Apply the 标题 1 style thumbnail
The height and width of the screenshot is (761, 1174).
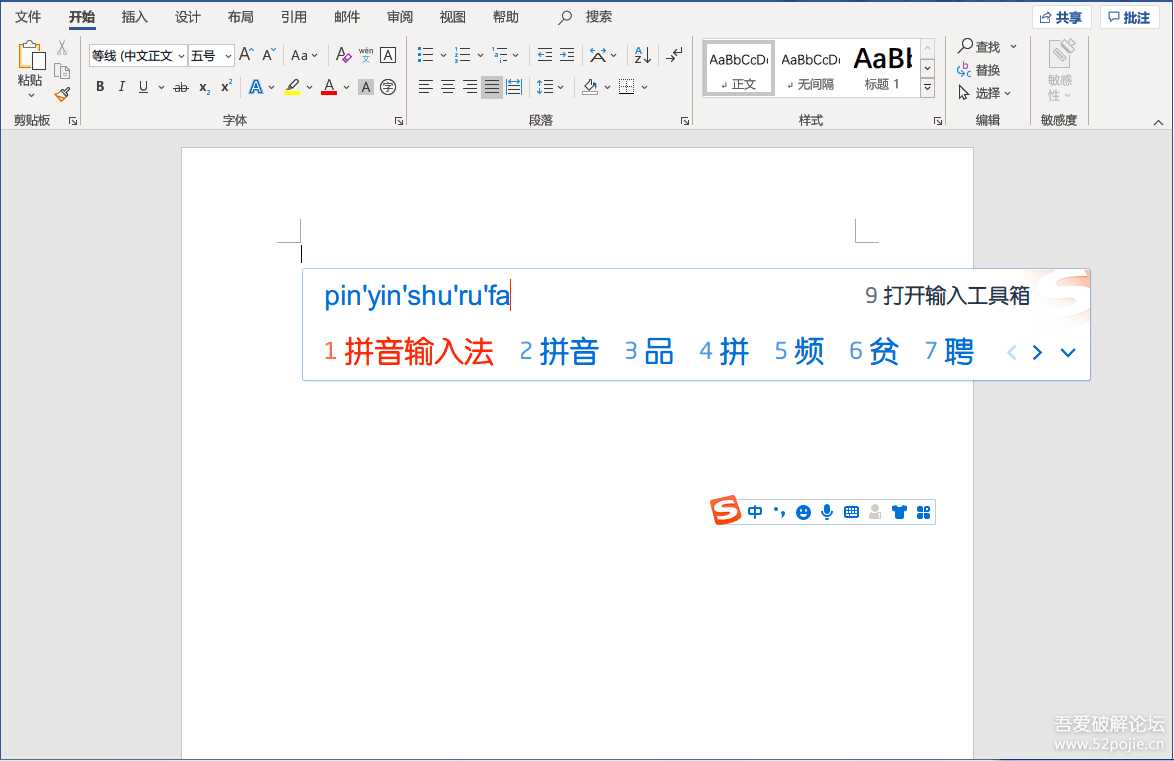point(882,68)
